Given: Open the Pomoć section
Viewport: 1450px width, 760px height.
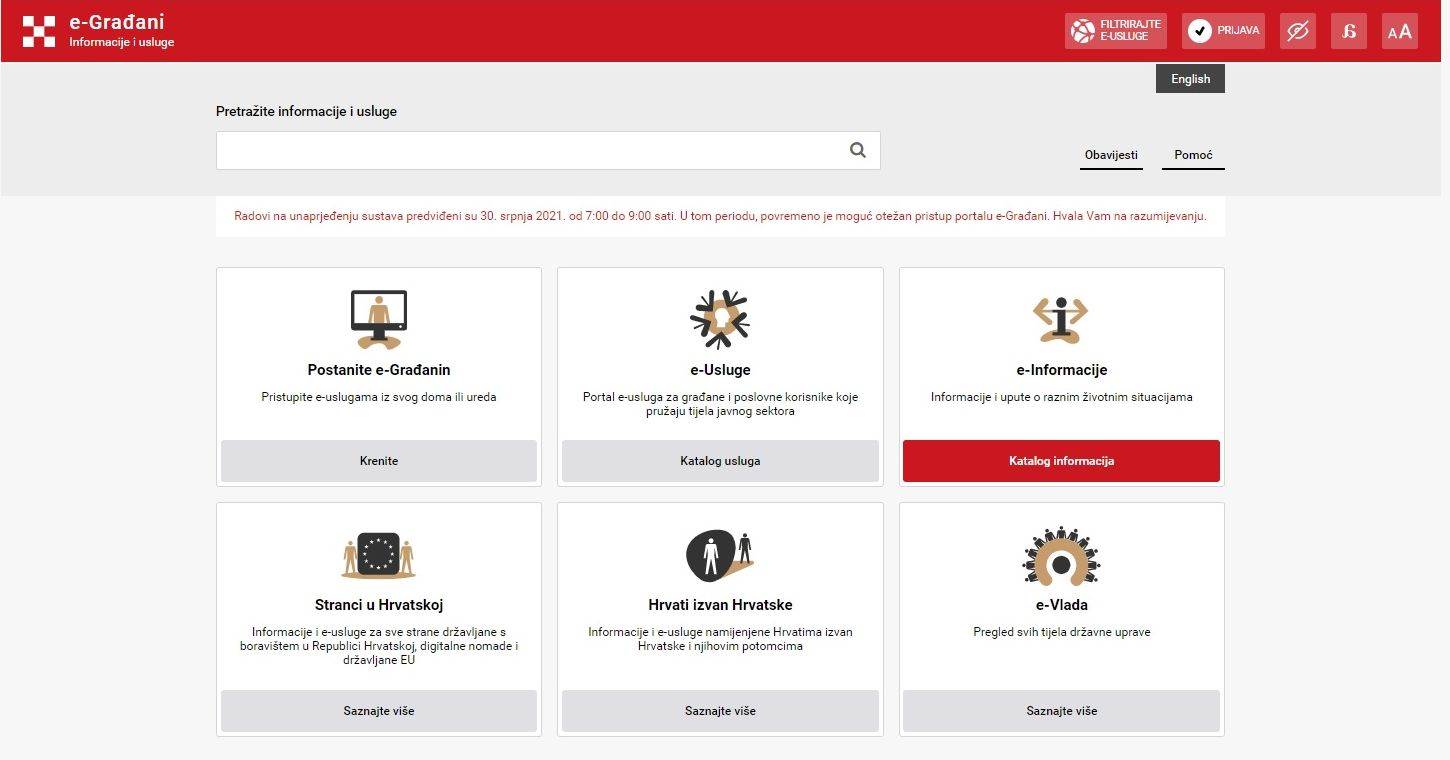Looking at the screenshot, I should pos(1193,155).
